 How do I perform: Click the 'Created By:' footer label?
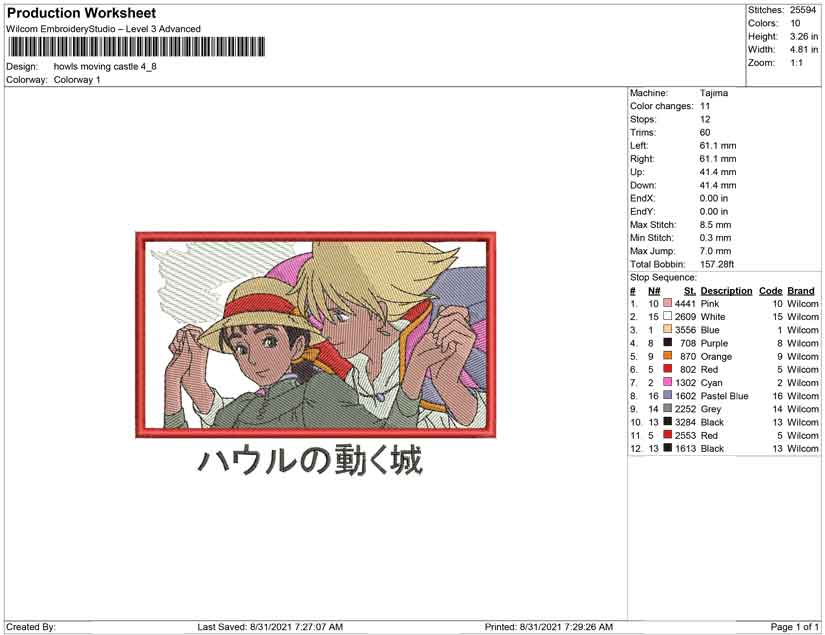[31, 627]
